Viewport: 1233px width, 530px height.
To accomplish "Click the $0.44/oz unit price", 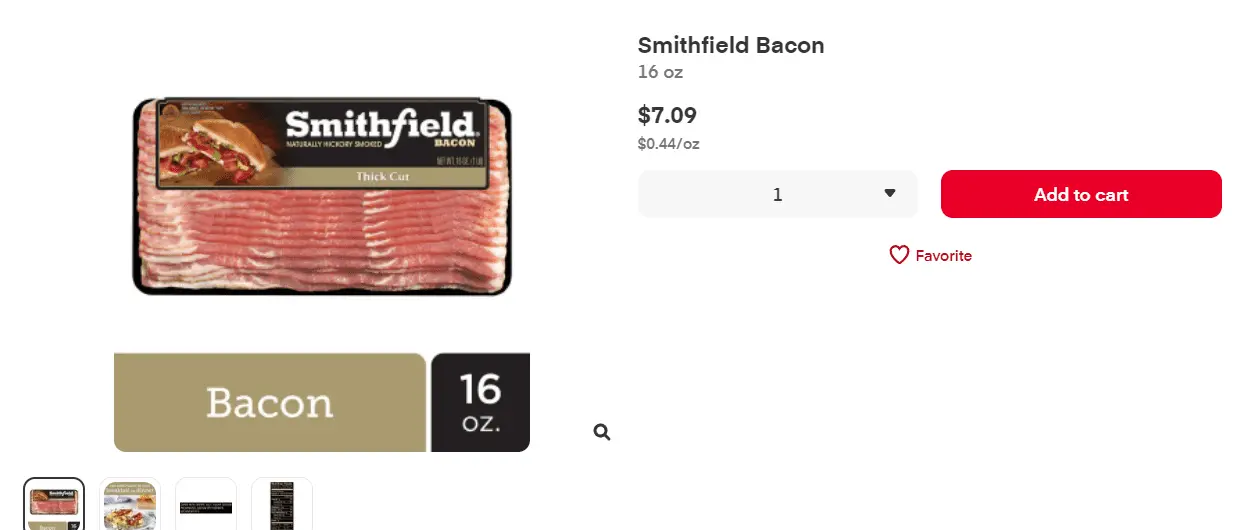I will [668, 144].
